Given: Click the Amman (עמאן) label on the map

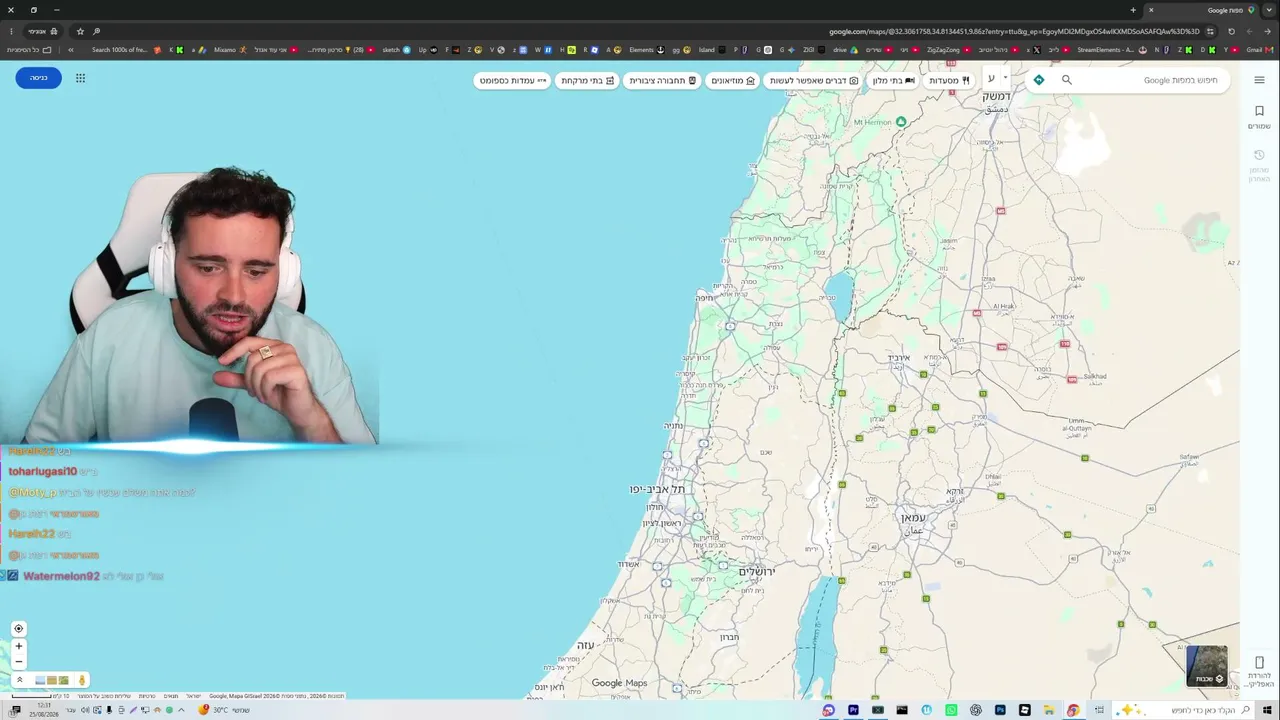Looking at the screenshot, I should click(x=913, y=518).
